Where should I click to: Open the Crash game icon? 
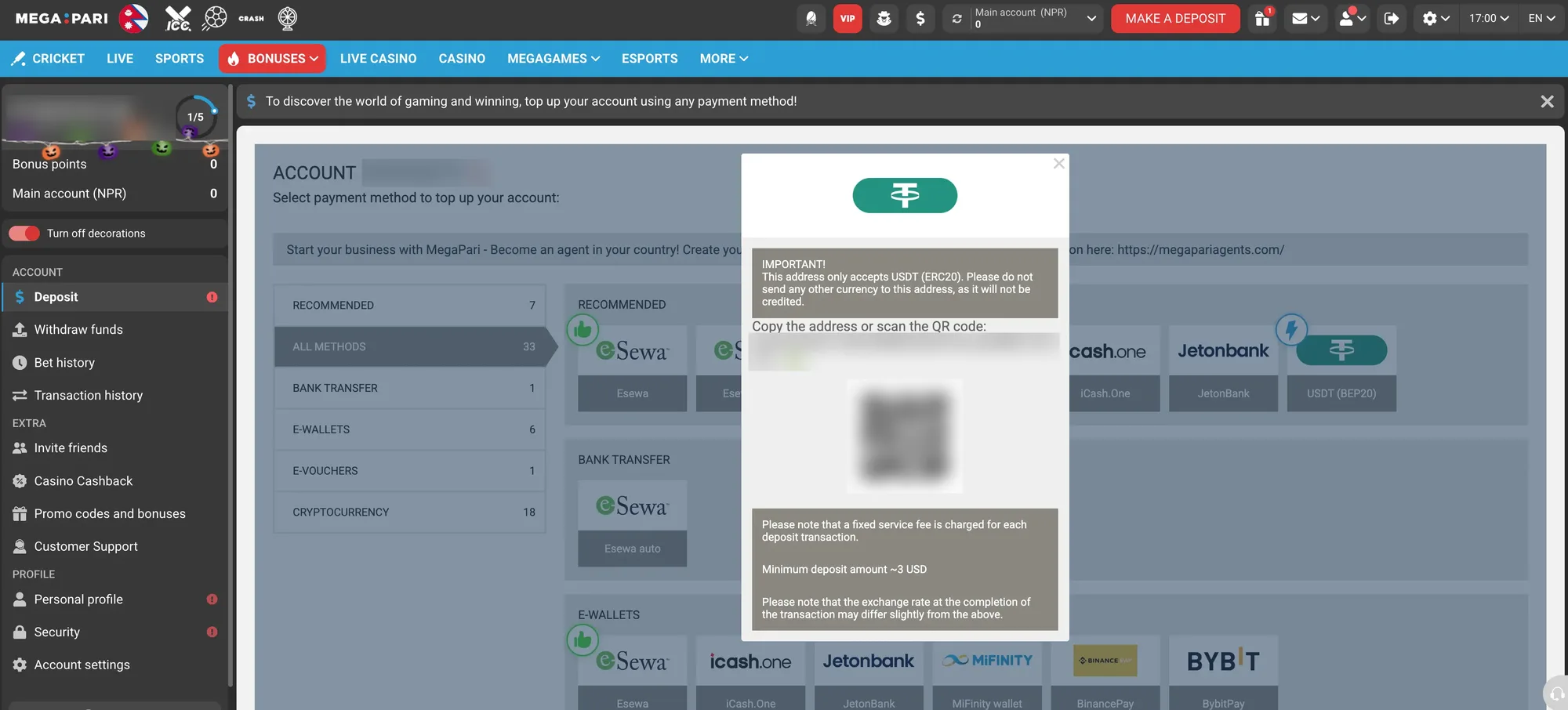[x=251, y=18]
